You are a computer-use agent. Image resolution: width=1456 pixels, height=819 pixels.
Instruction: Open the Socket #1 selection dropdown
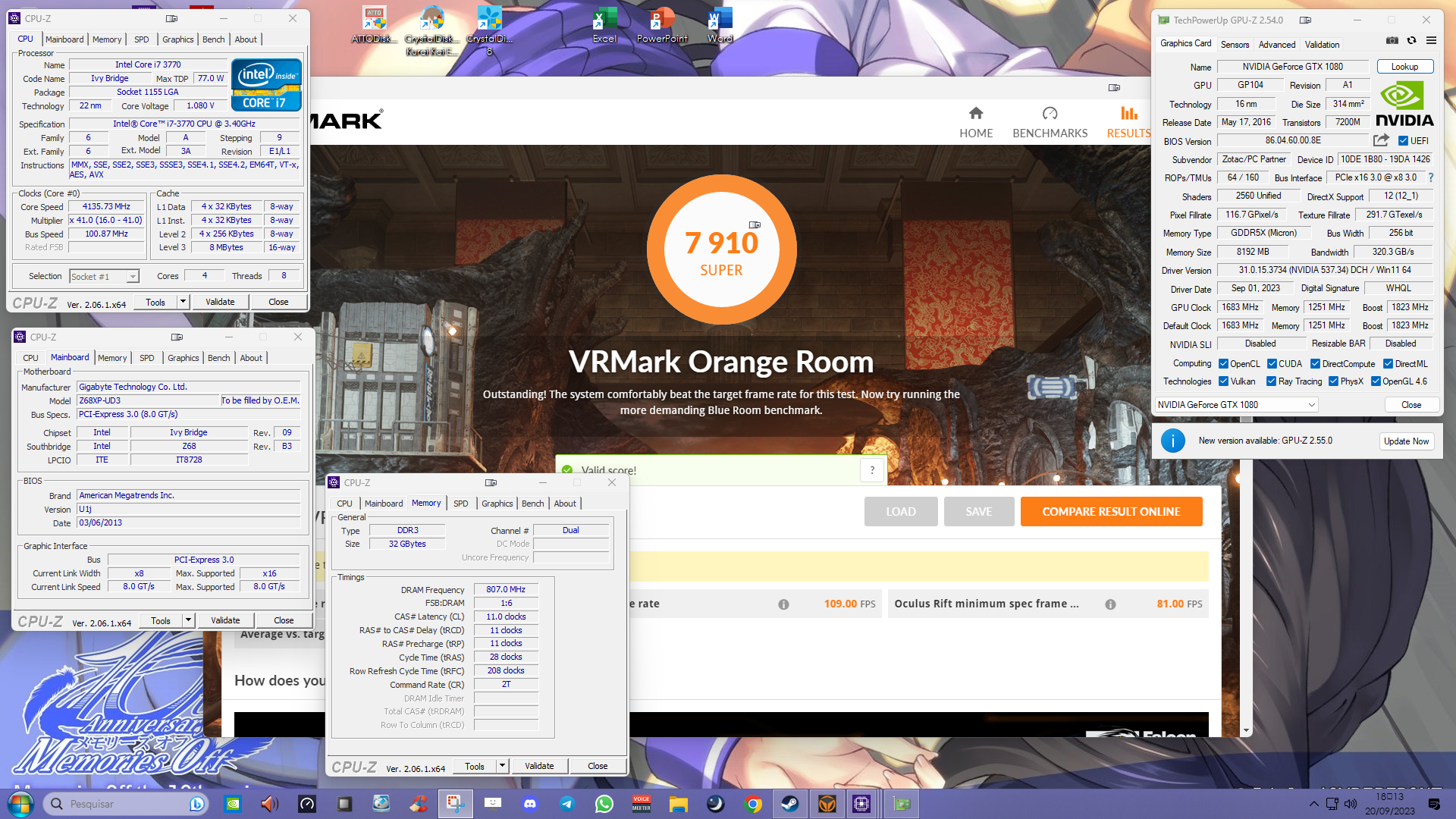click(104, 277)
